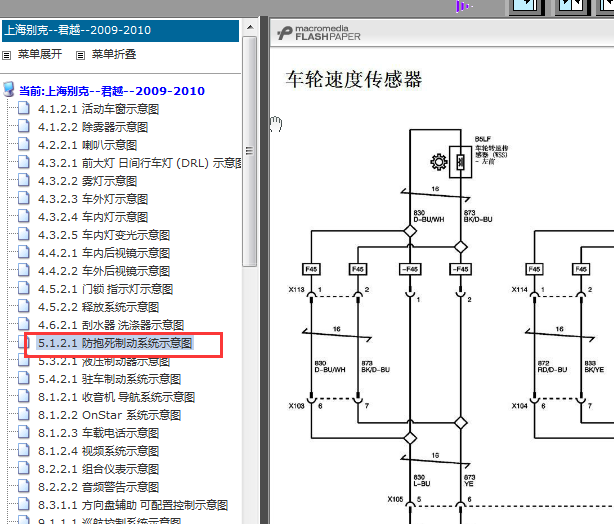Click page icon for 8.1.2.4 视频系统示意图
614x524 pixels.
23,450
